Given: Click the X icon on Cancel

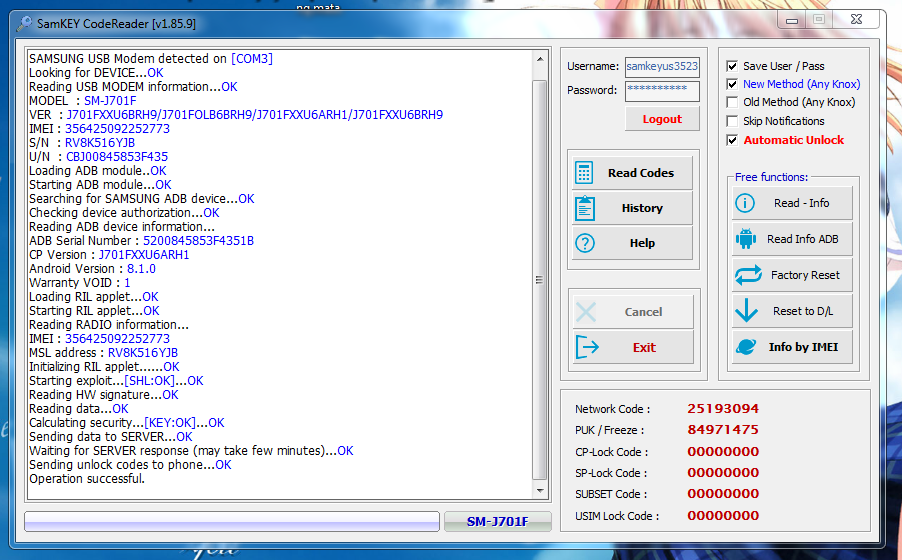Looking at the screenshot, I should click(x=586, y=313).
